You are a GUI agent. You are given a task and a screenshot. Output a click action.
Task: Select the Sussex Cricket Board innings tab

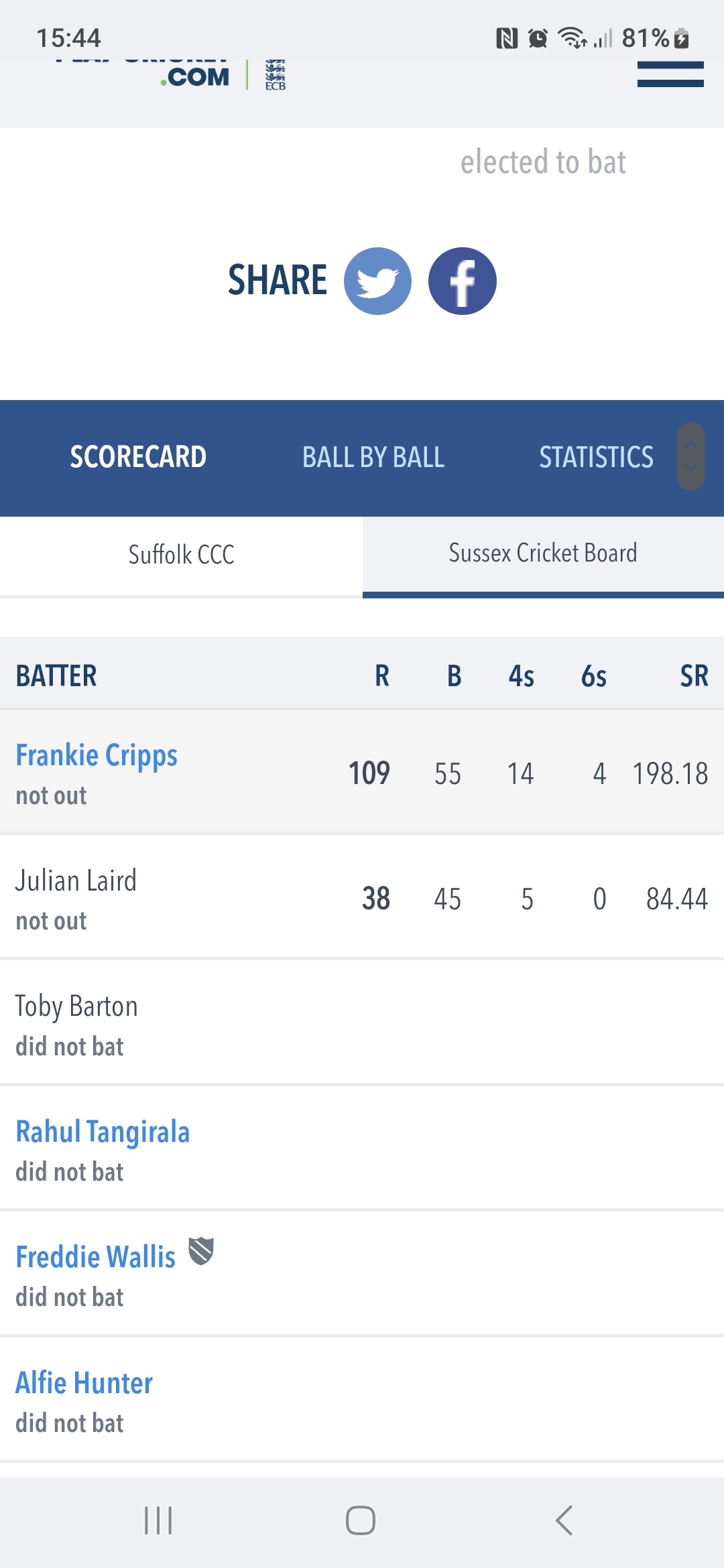[x=543, y=554]
